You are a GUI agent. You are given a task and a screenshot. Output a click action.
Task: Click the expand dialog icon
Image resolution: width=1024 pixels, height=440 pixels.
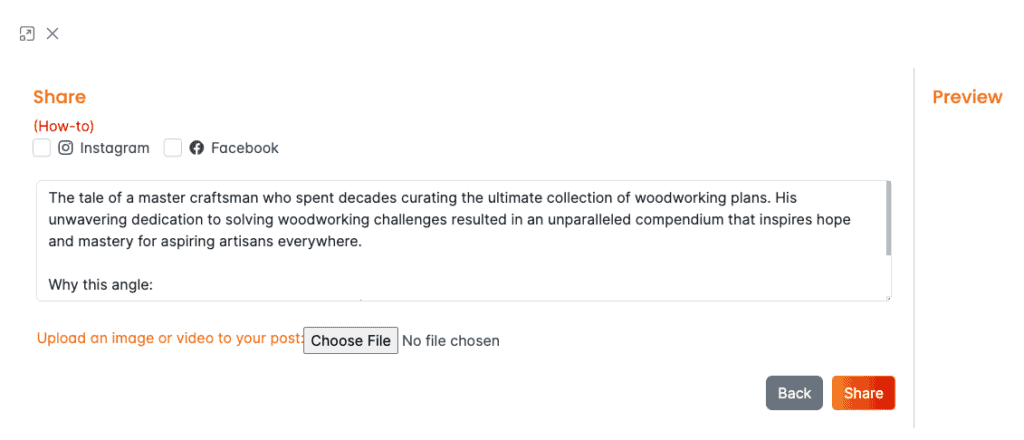27,34
